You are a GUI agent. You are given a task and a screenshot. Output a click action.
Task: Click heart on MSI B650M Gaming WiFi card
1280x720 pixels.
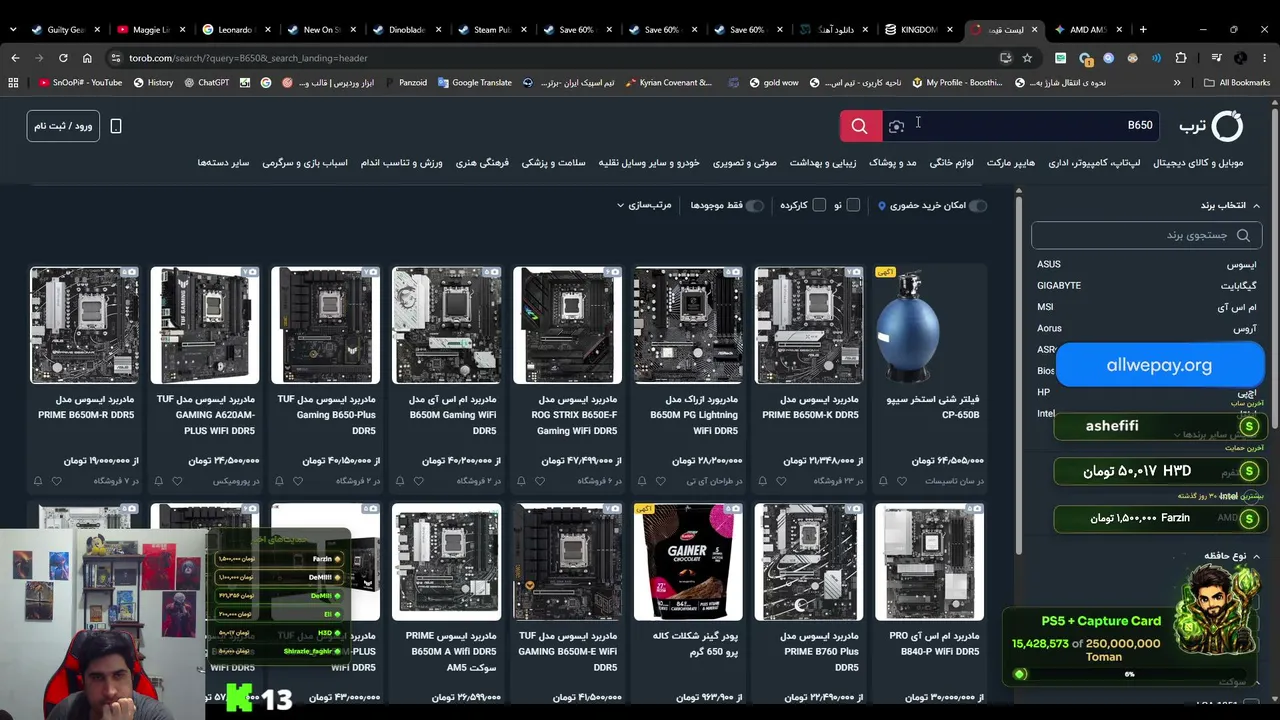tap(419, 481)
